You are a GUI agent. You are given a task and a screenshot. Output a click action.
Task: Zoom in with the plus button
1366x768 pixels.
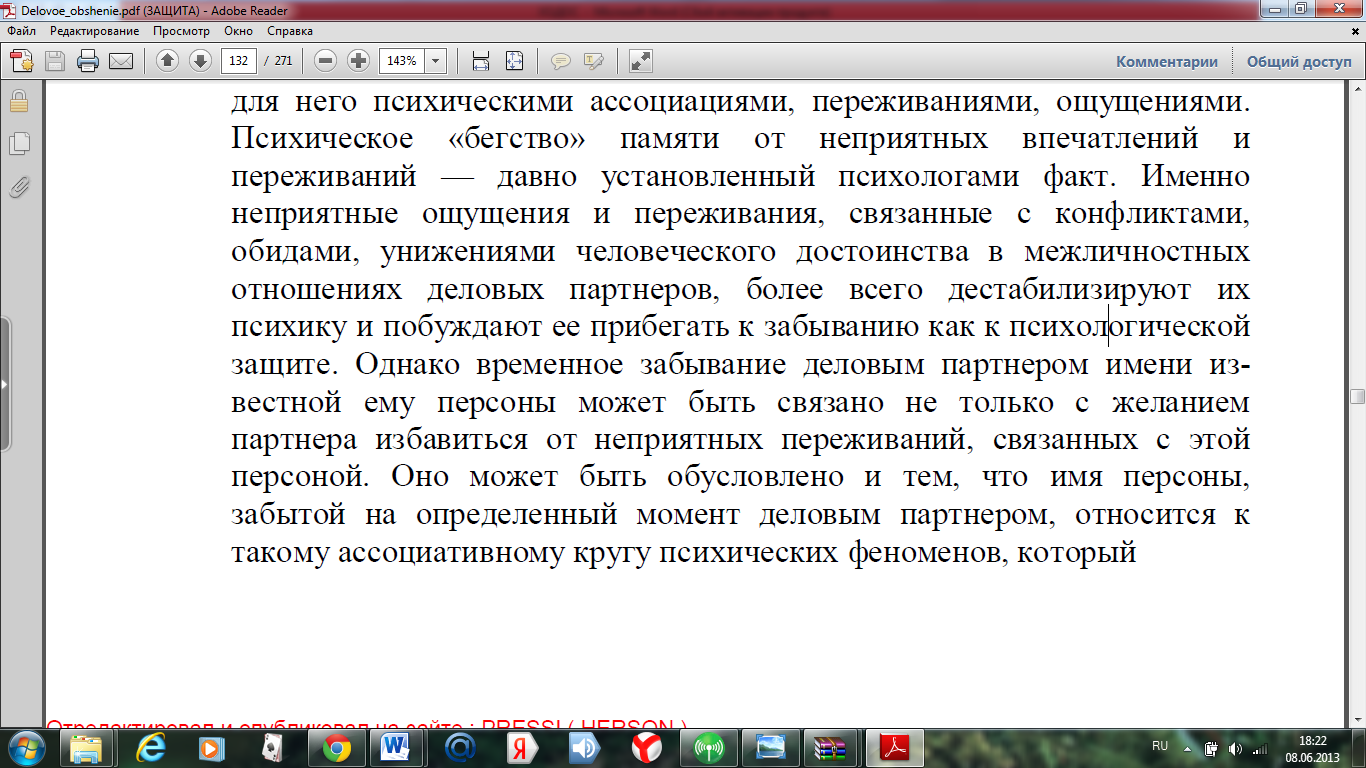(358, 61)
